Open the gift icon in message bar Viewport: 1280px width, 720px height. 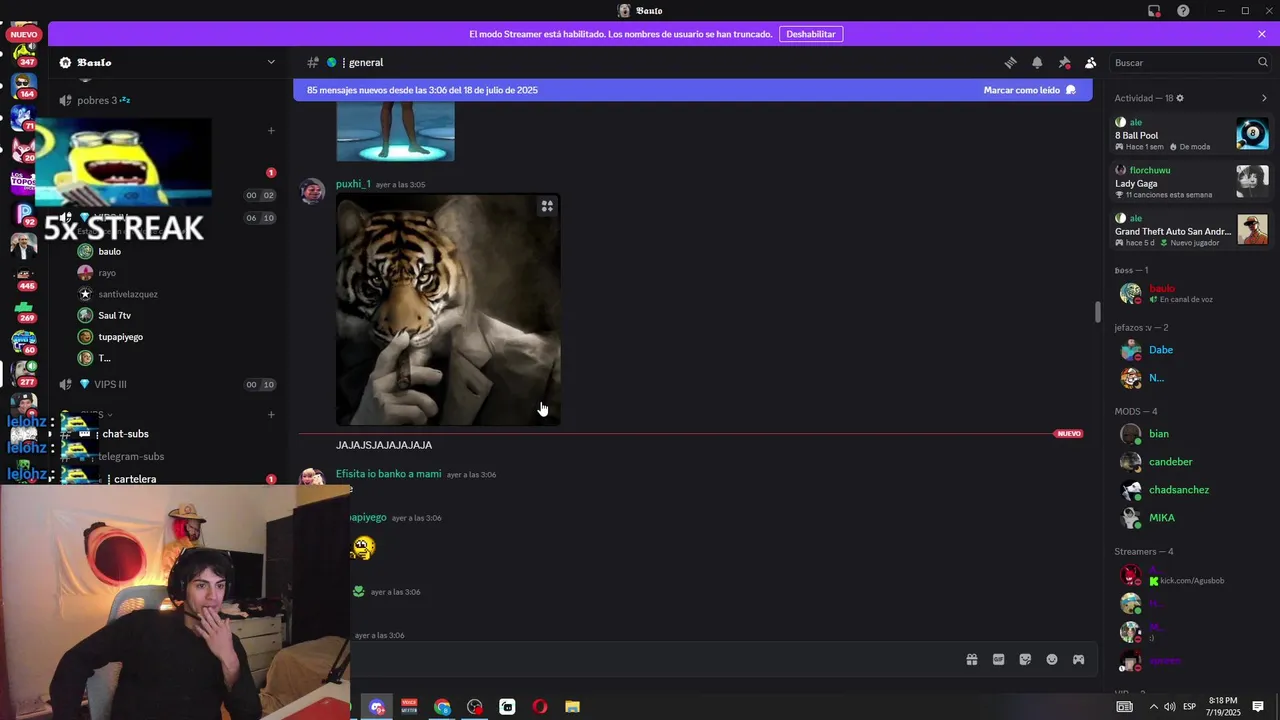pyautogui.click(x=971, y=659)
